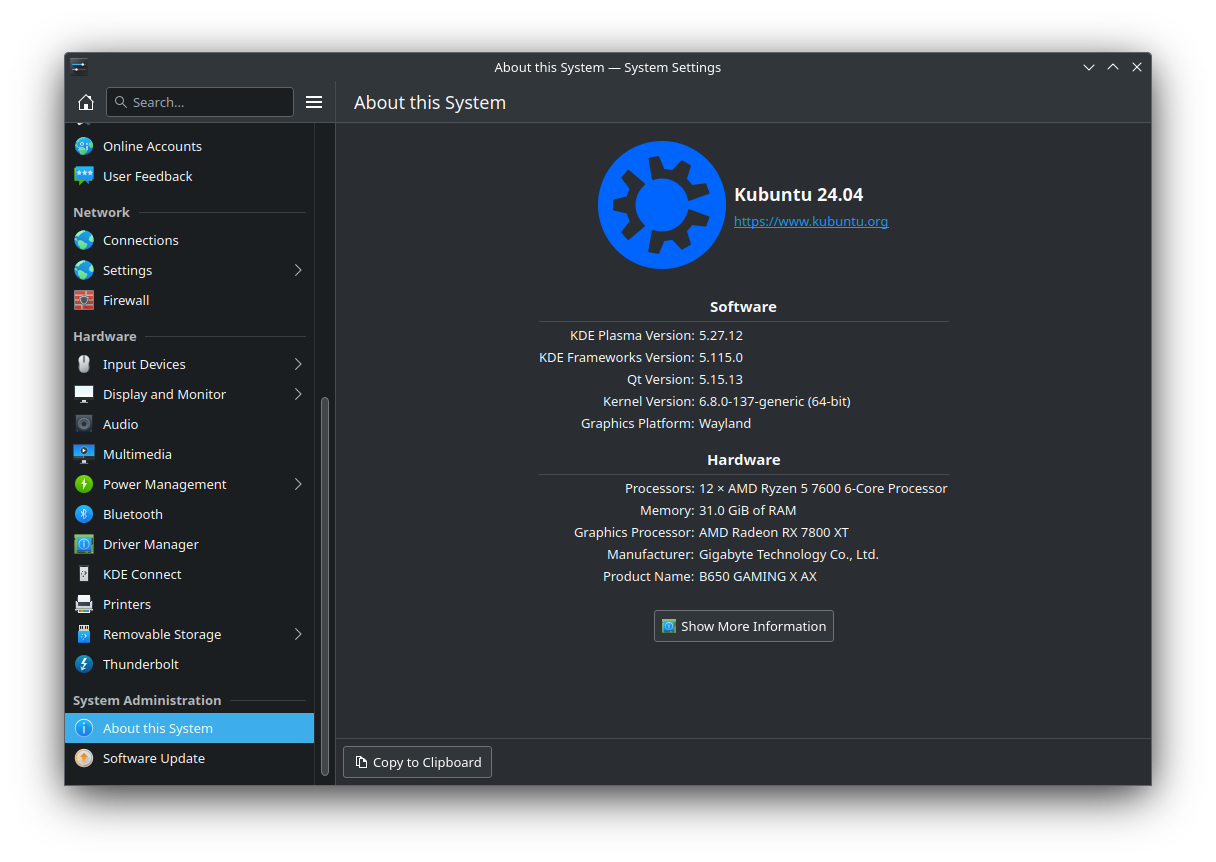
Task: Click the KDE Frameworks Version value 5.115.0
Action: click(x=721, y=357)
